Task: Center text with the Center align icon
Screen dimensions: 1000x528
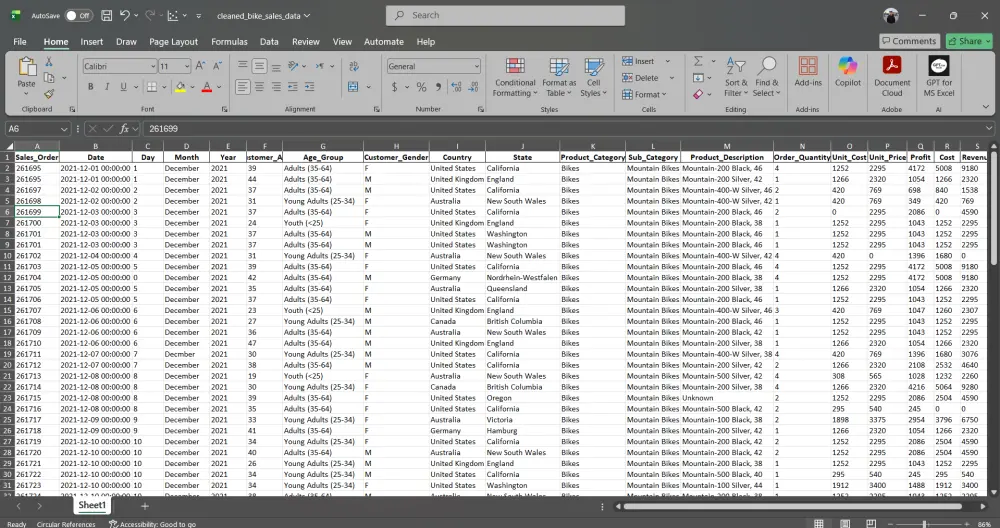Action: 259,87
